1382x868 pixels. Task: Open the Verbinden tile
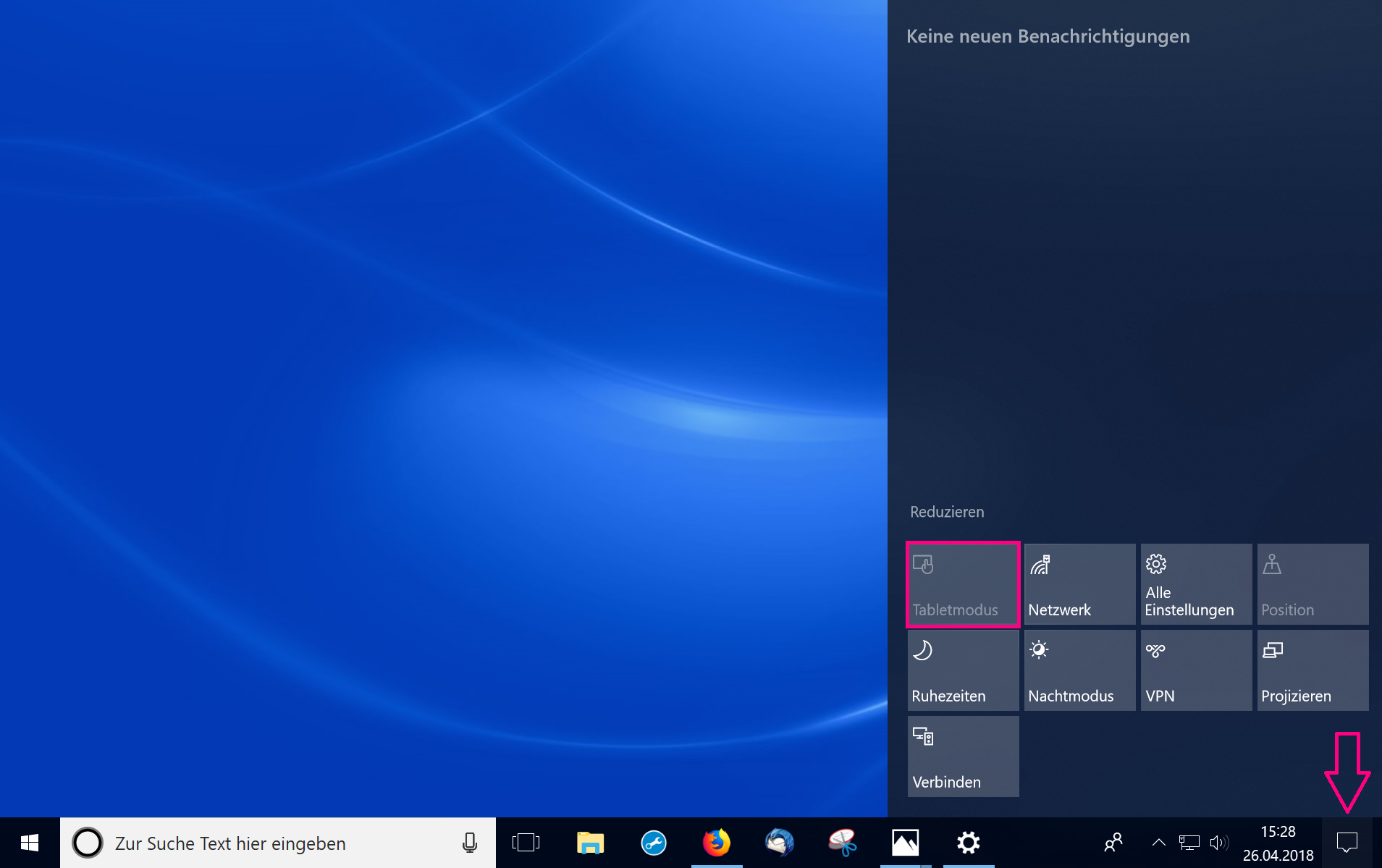click(x=963, y=757)
